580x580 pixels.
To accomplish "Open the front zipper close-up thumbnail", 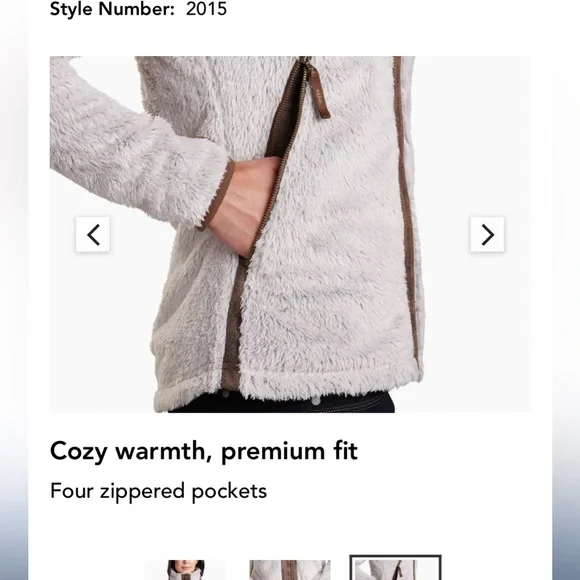I will [290, 570].
